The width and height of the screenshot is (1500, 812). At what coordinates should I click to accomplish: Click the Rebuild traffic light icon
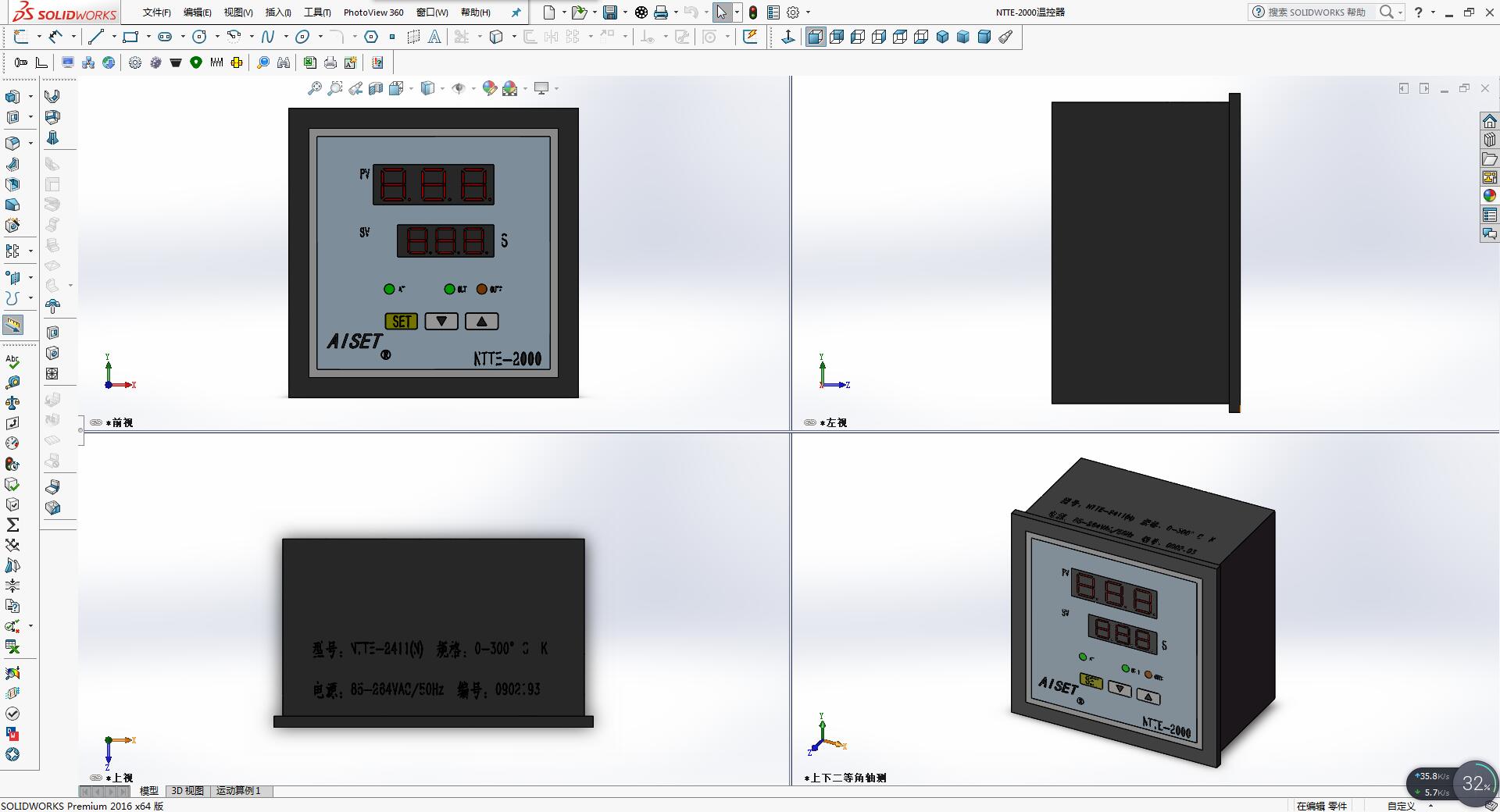click(x=752, y=12)
